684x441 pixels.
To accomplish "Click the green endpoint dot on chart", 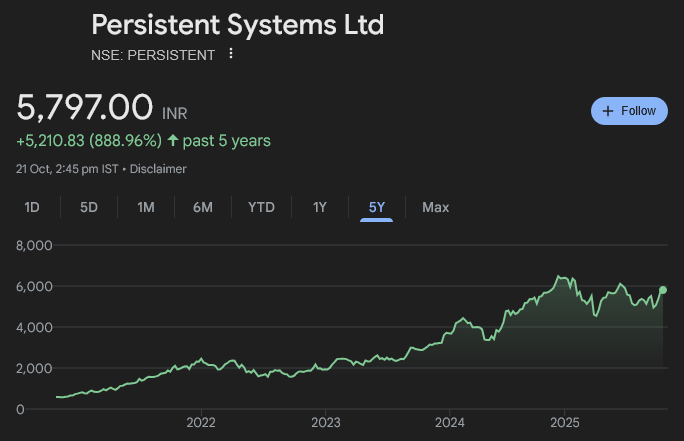I will 662,290.
